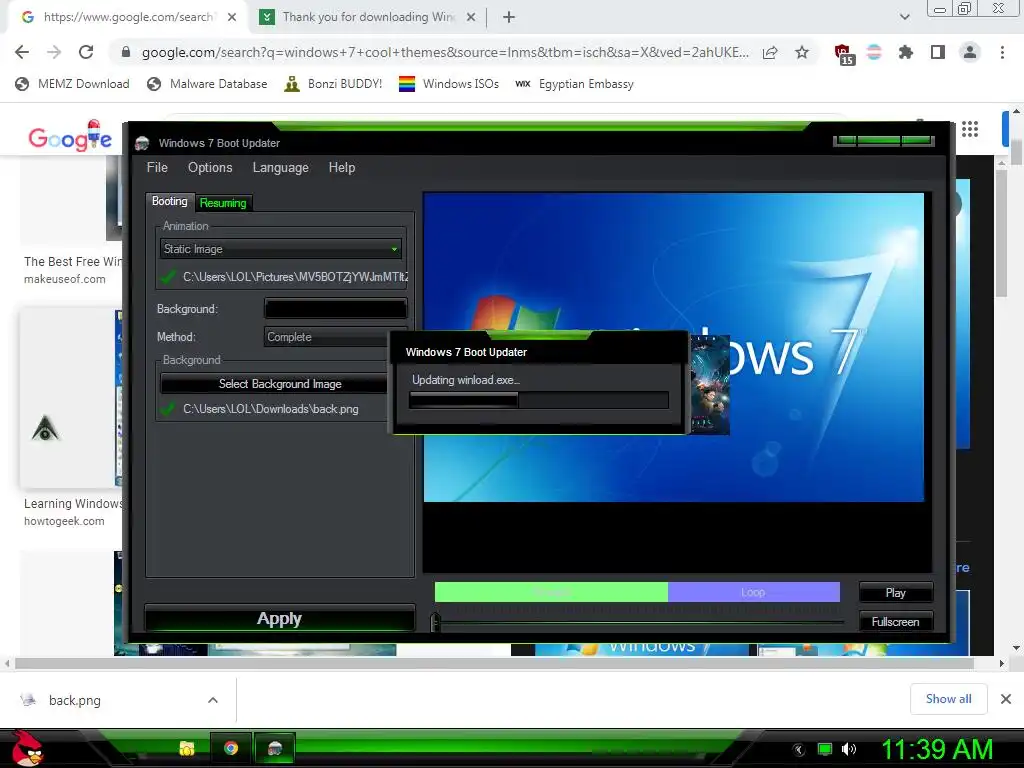
Task: Expand the Static Image animation dropdown
Action: point(281,249)
